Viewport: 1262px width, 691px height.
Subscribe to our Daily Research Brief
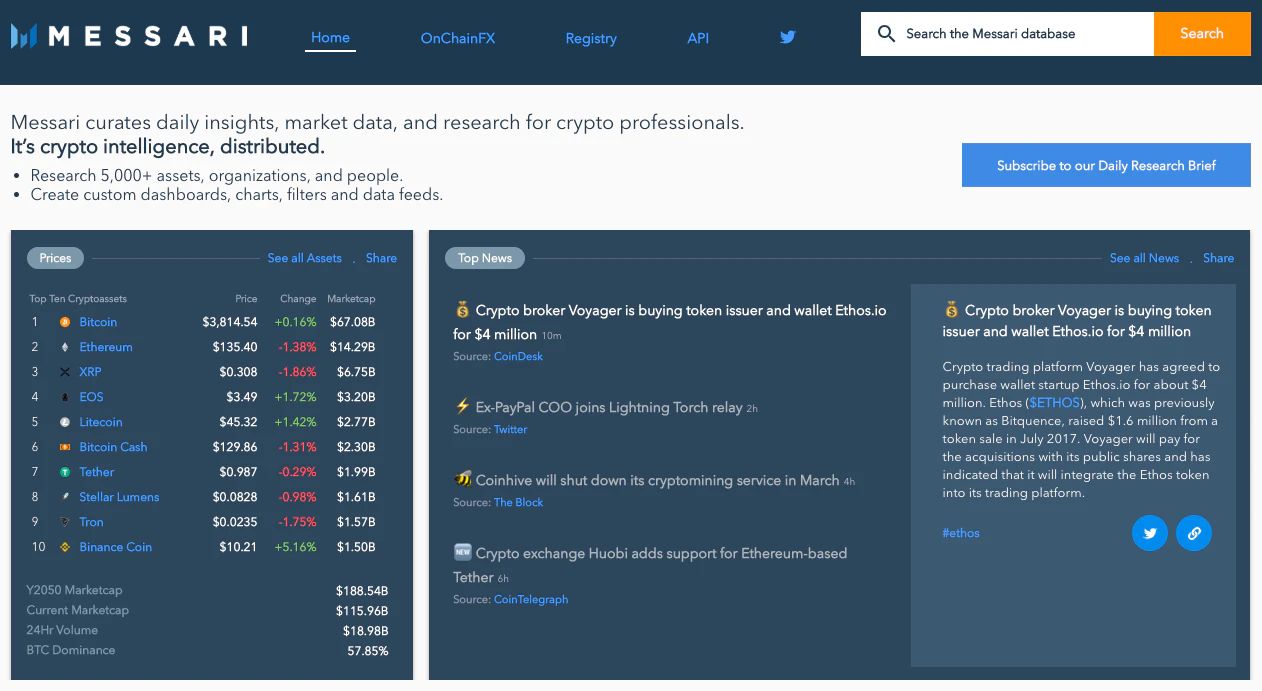1106,165
